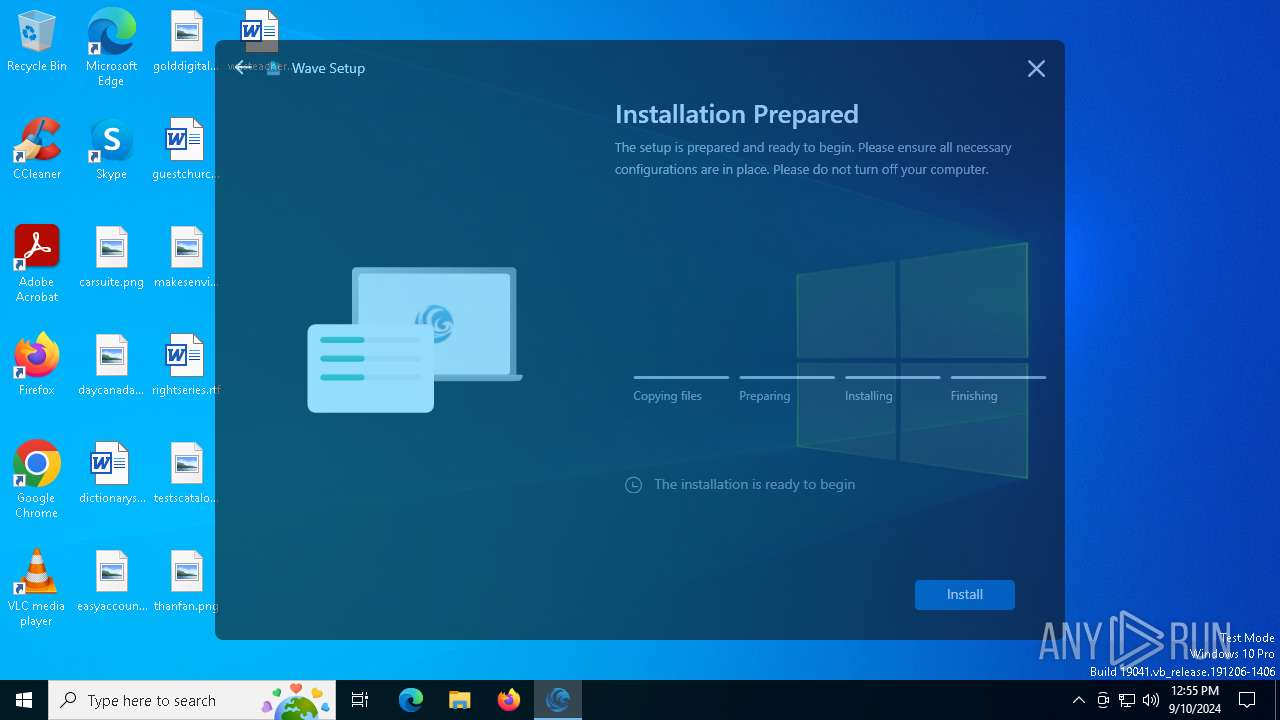Open the notification center
Screen dimensions: 1280x720
[x=1248, y=700]
